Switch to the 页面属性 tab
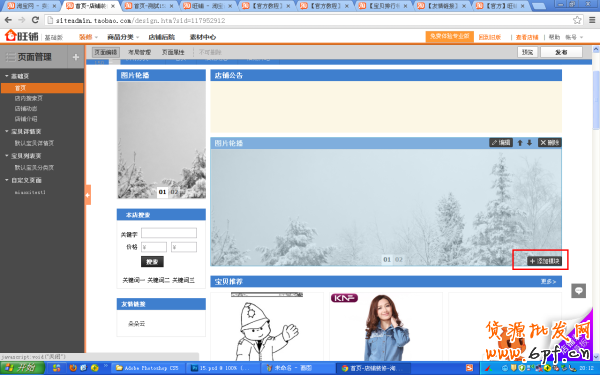Image resolution: width=600 pixels, height=375 pixels. tap(173, 52)
